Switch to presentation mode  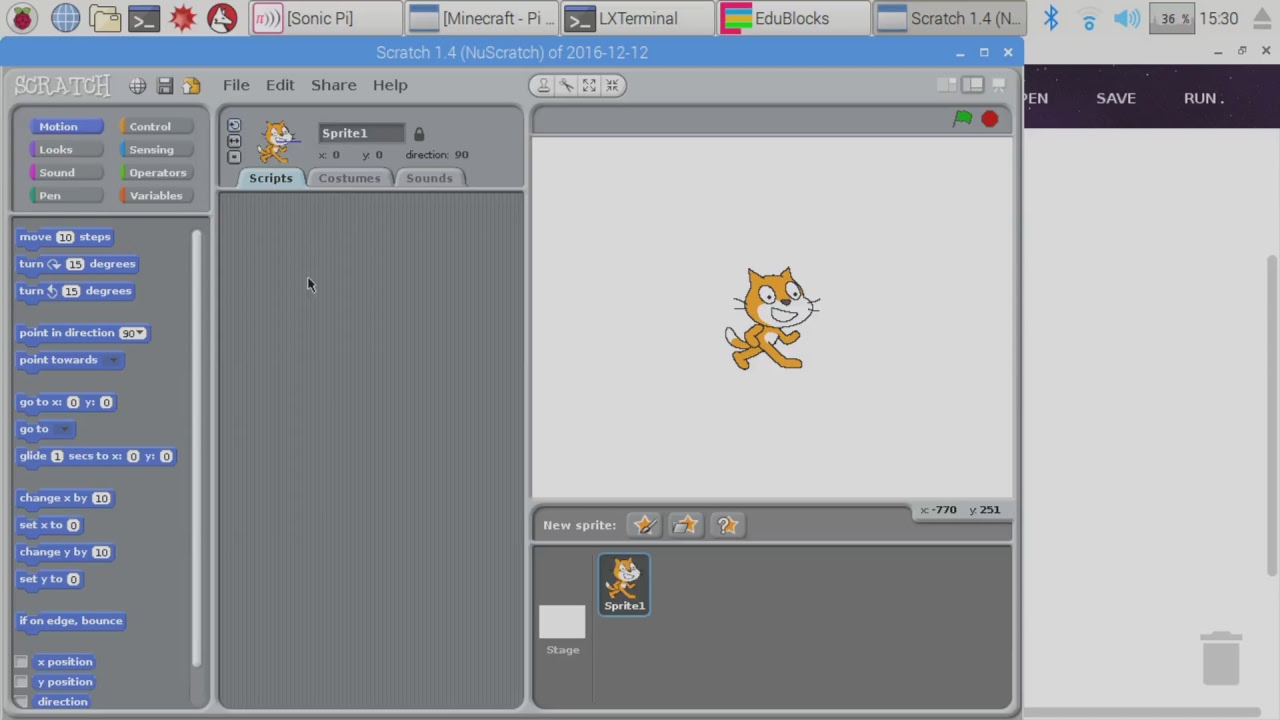tap(998, 85)
